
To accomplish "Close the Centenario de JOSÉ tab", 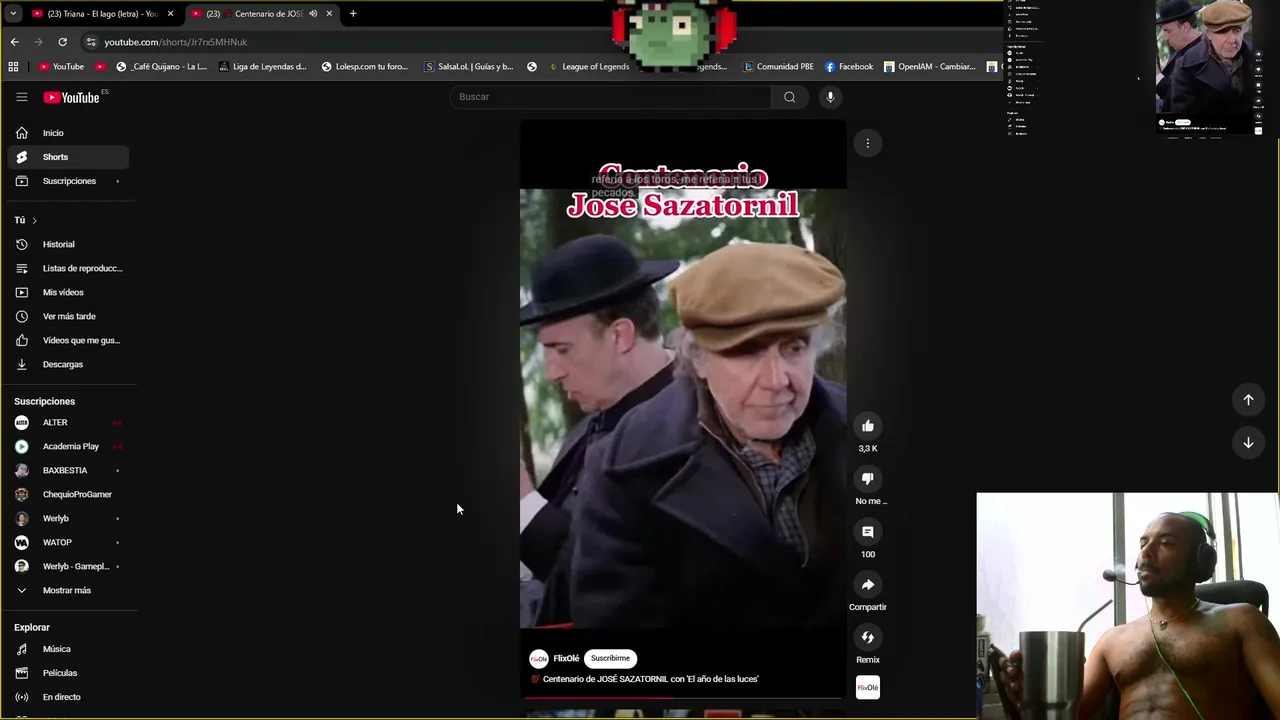I will [x=329, y=14].
